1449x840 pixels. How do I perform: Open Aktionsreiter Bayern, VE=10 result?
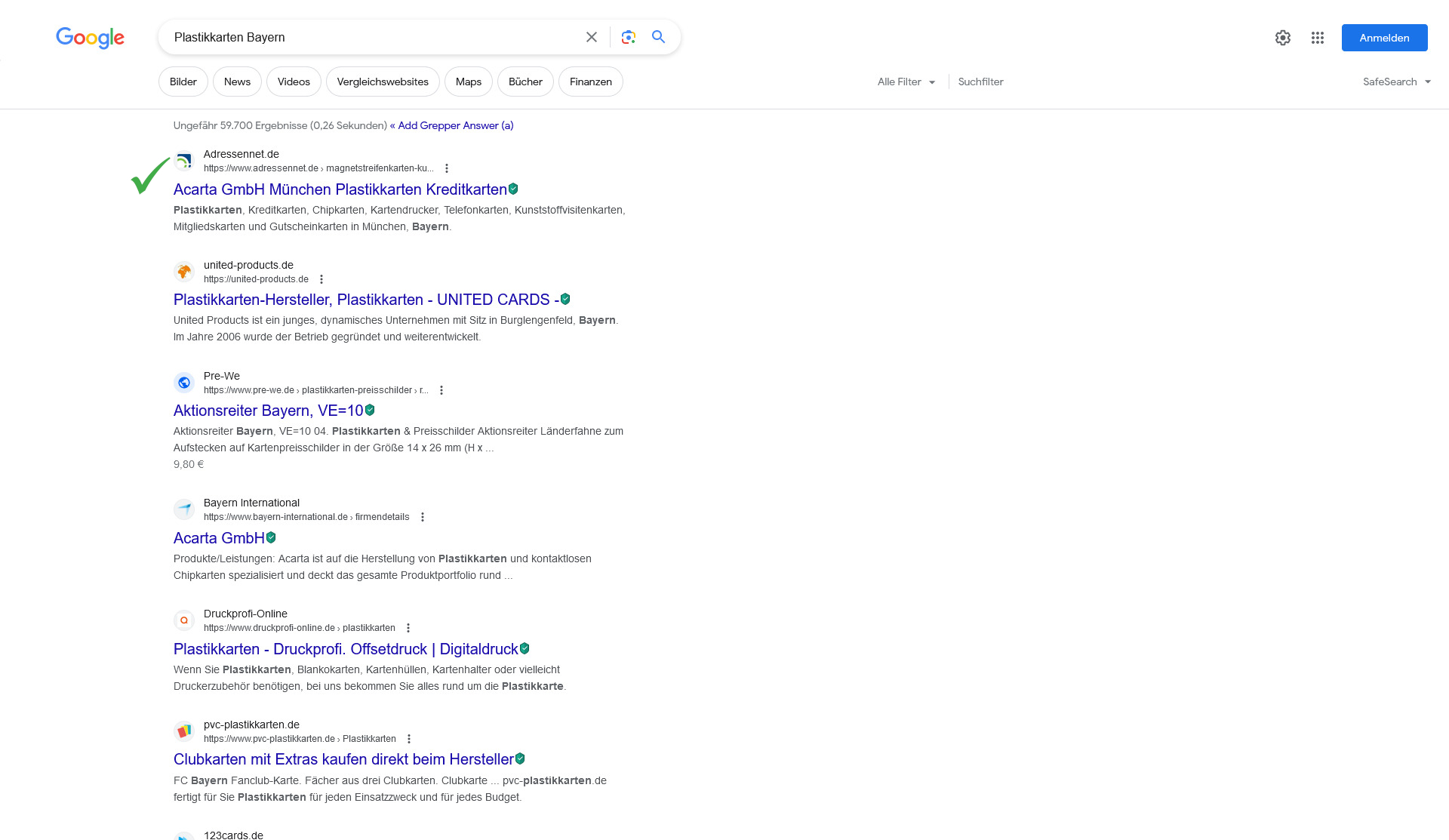pyautogui.click(x=269, y=411)
